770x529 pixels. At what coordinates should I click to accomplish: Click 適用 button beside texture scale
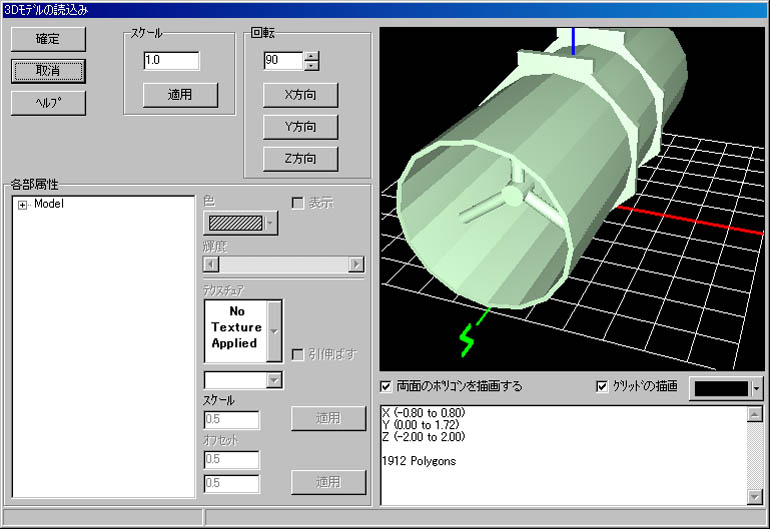pos(329,418)
